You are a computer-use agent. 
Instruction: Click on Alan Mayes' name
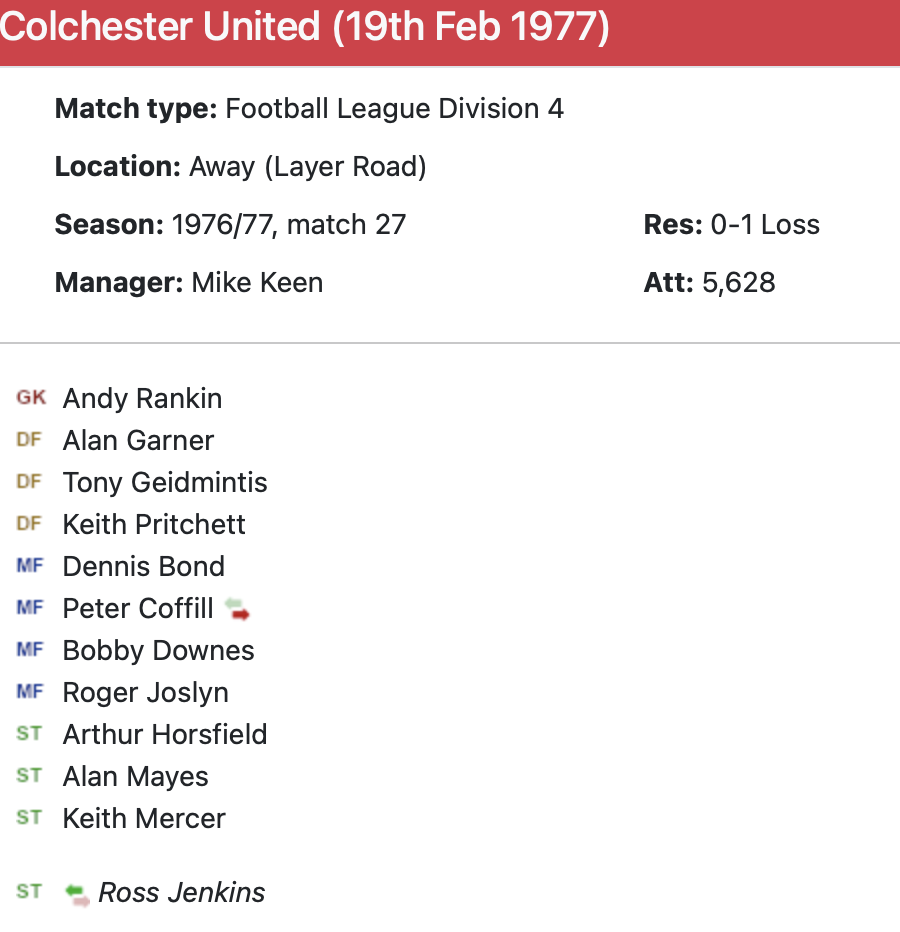[135, 776]
